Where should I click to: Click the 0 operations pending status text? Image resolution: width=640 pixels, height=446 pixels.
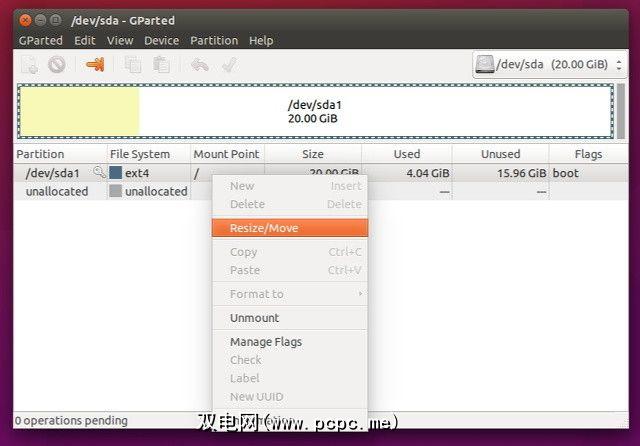(71, 420)
